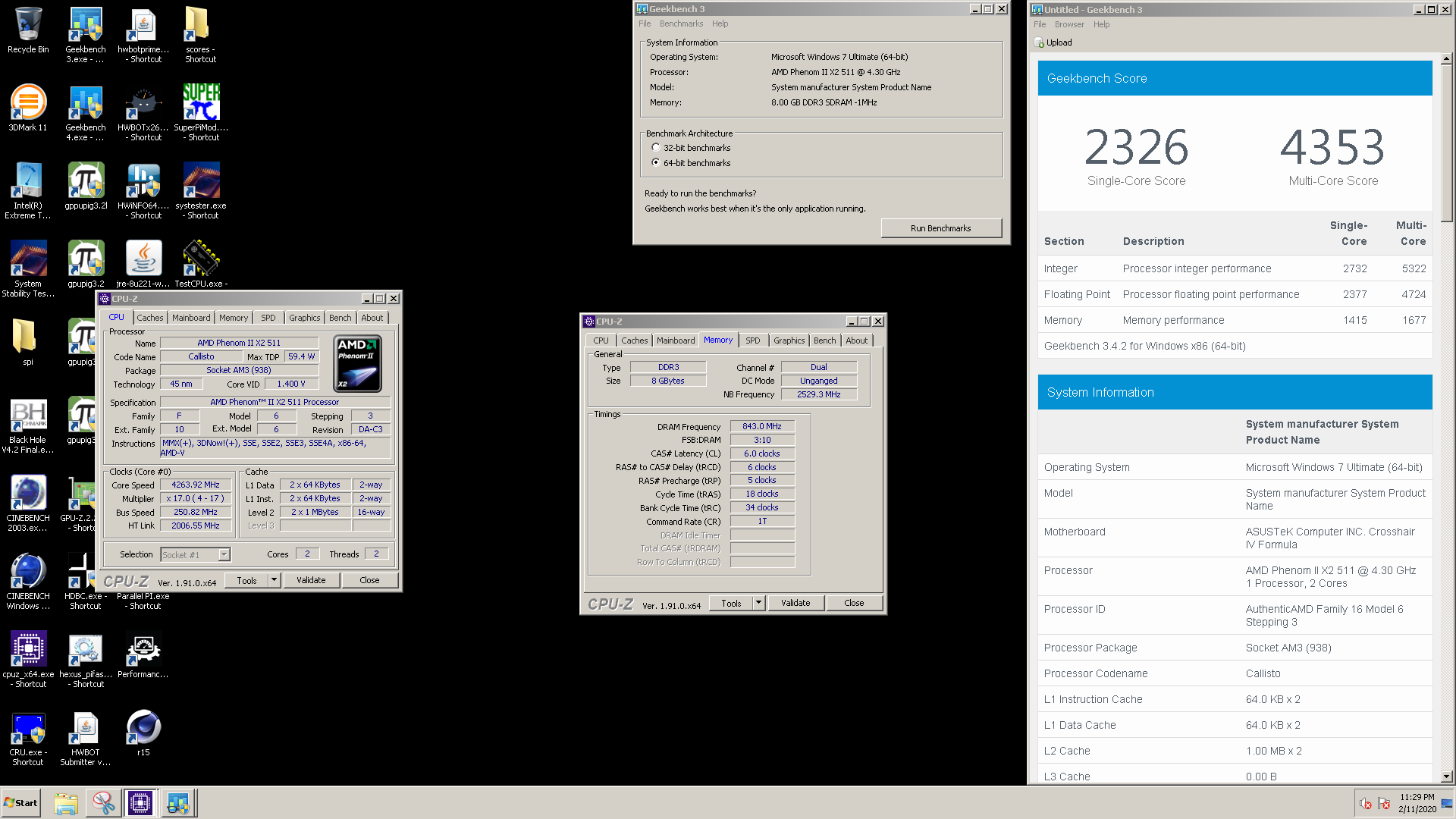Open cpuz_x64.exe shortcut icon

[28, 660]
